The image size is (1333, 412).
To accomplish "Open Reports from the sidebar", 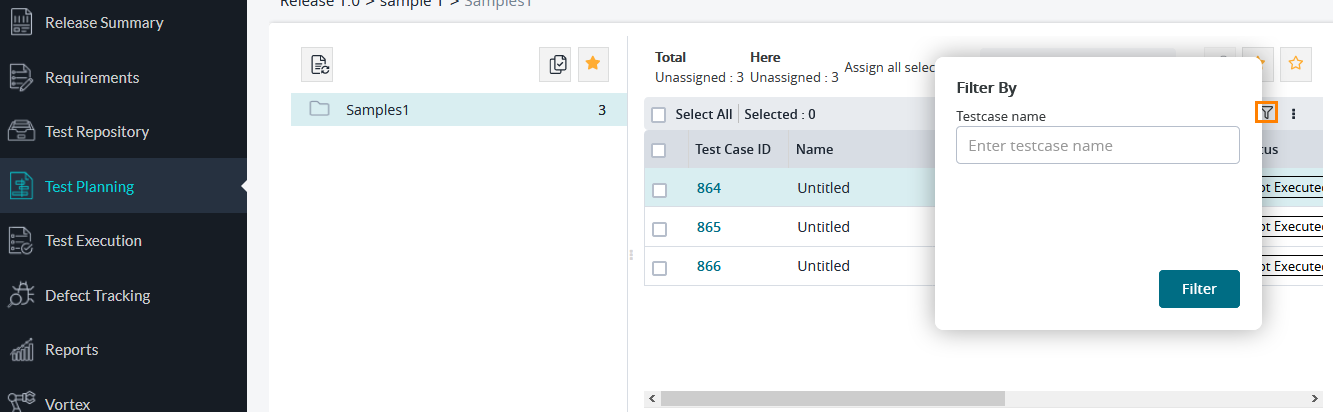I will tap(71, 350).
